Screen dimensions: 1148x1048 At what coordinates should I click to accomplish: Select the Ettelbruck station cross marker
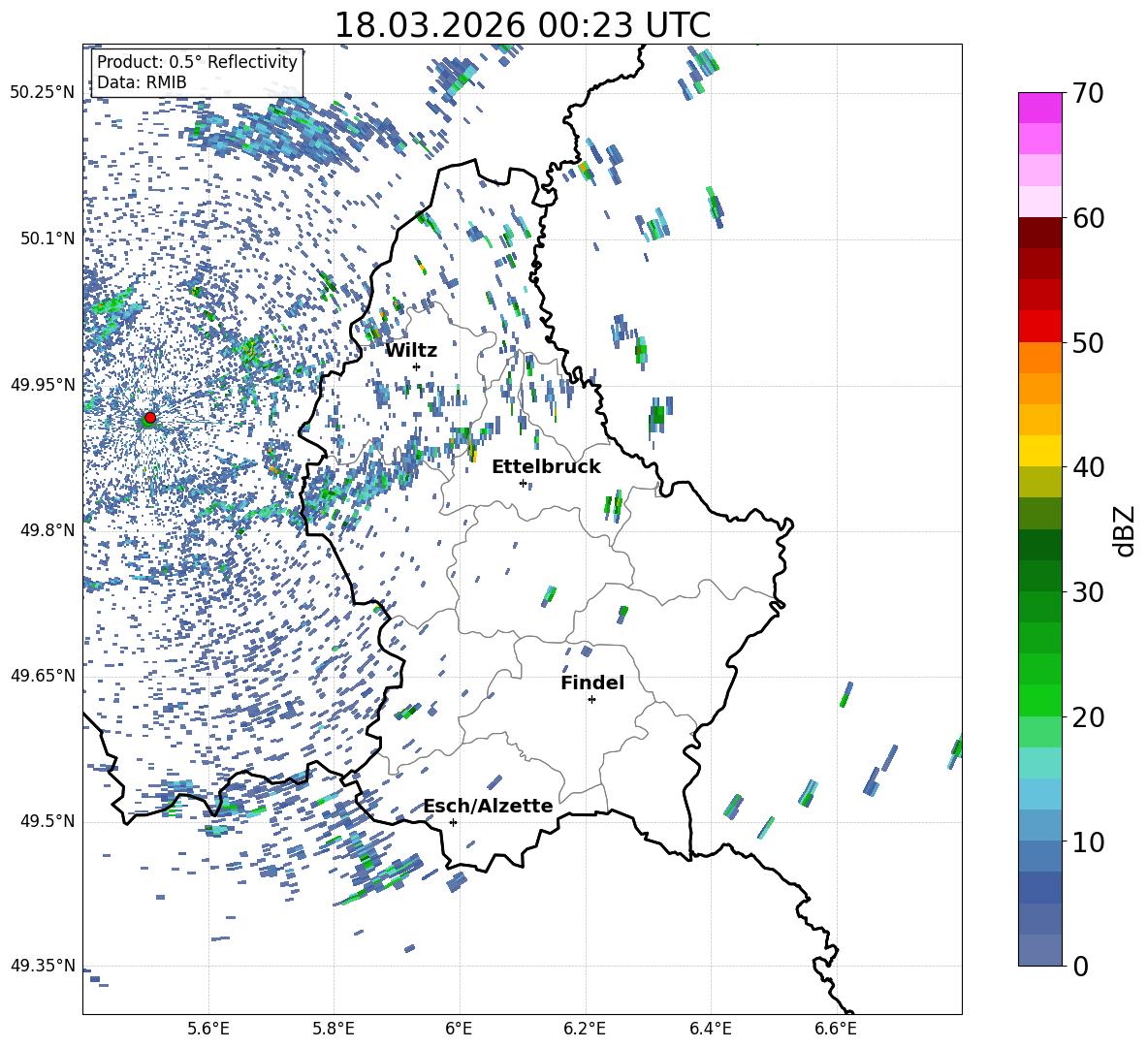coord(523,483)
